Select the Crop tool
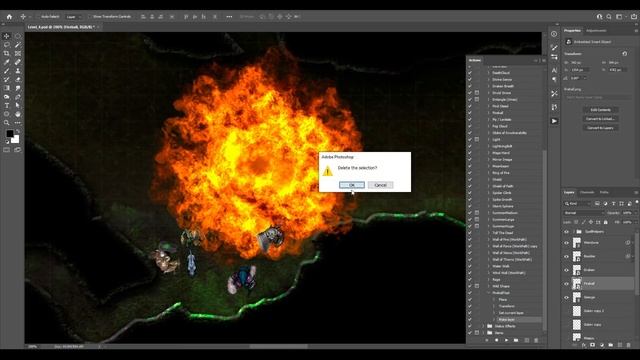 (x=7, y=53)
